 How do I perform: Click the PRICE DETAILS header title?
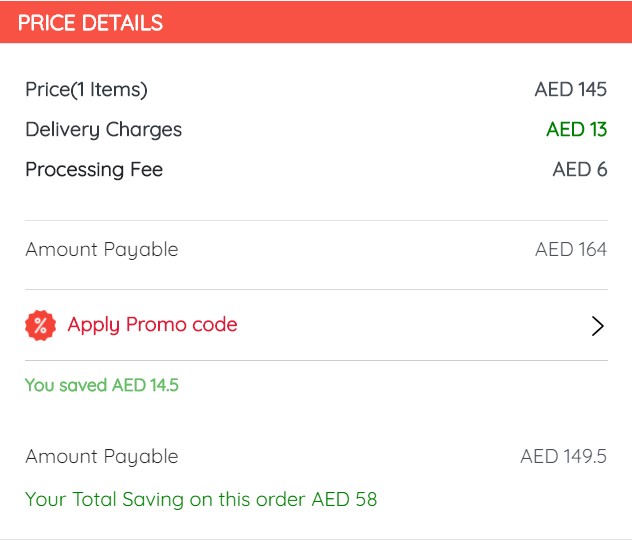(x=90, y=23)
